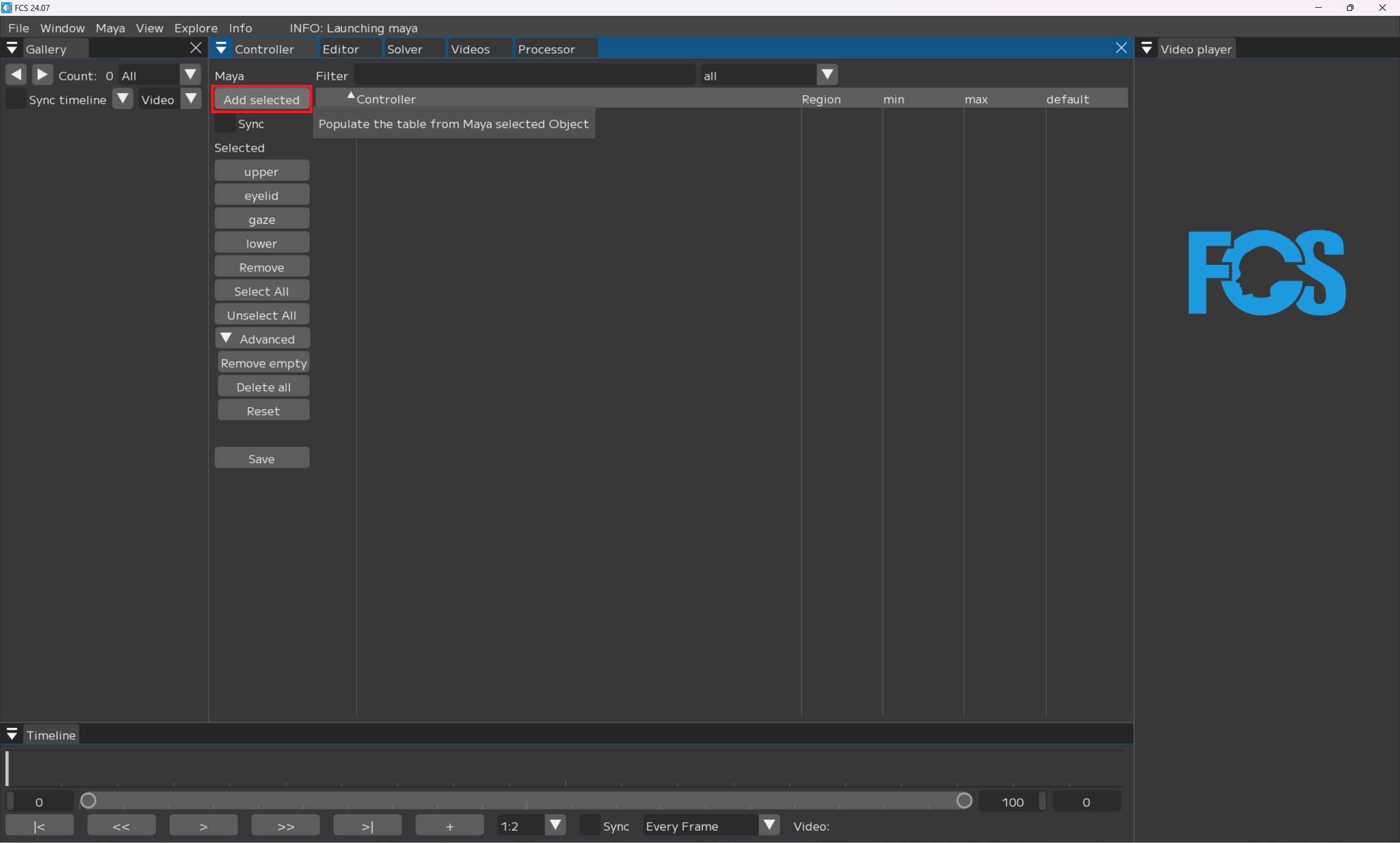Open the Every Frame dropdown
Image resolution: width=1400 pixels, height=843 pixels.
(769, 825)
